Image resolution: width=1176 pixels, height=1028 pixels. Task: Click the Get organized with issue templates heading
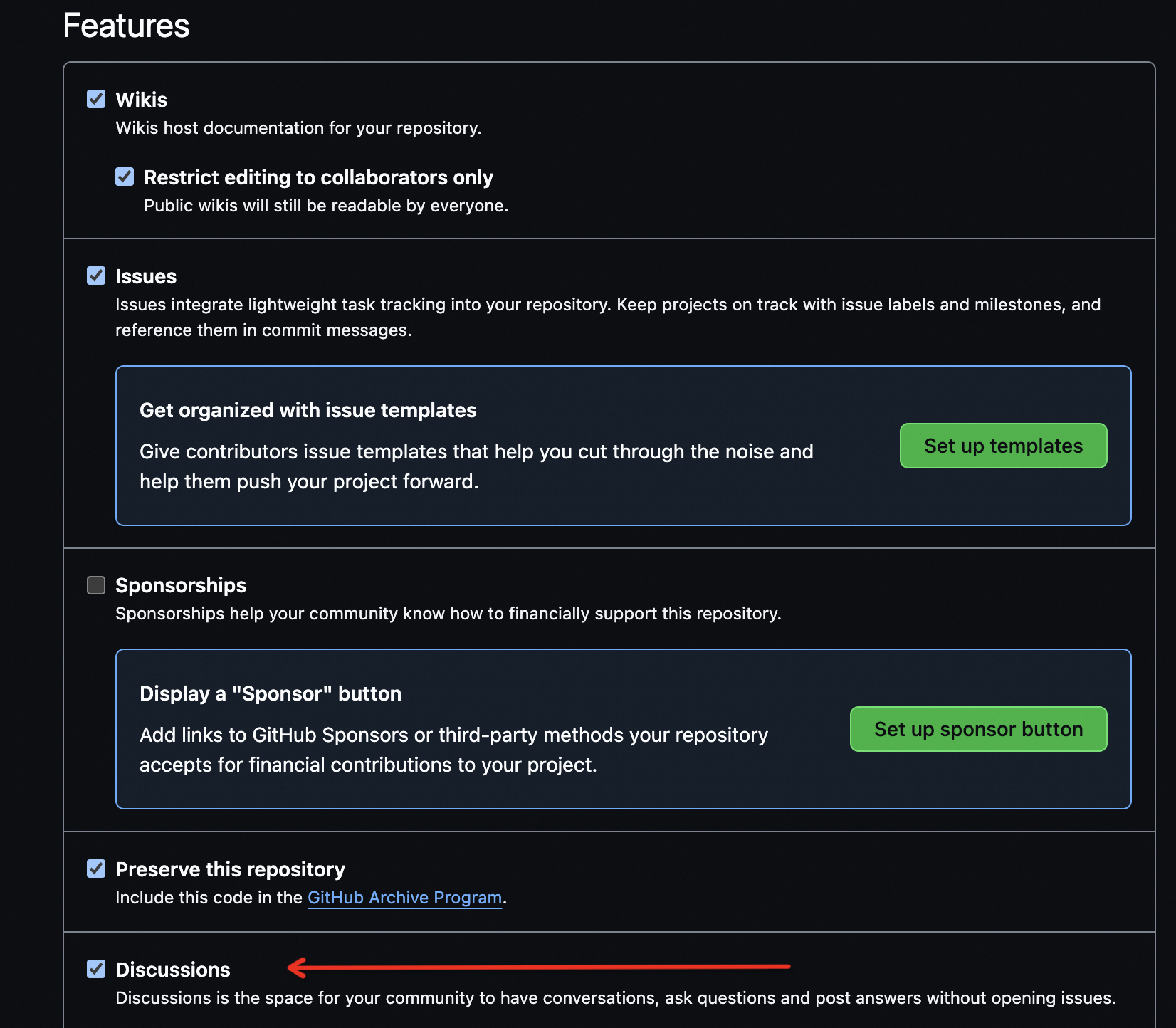coord(308,410)
